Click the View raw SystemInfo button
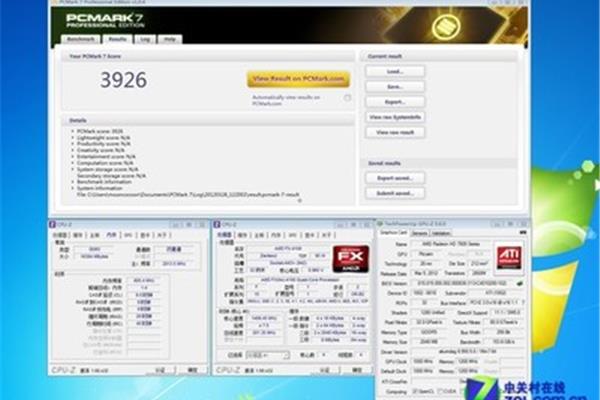Screen dimensions: 600x400 click(395, 117)
